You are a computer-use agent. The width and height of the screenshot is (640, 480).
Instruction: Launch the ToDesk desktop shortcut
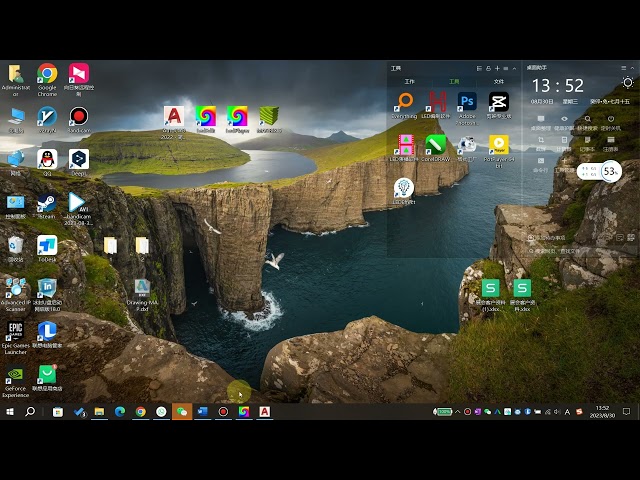click(47, 245)
